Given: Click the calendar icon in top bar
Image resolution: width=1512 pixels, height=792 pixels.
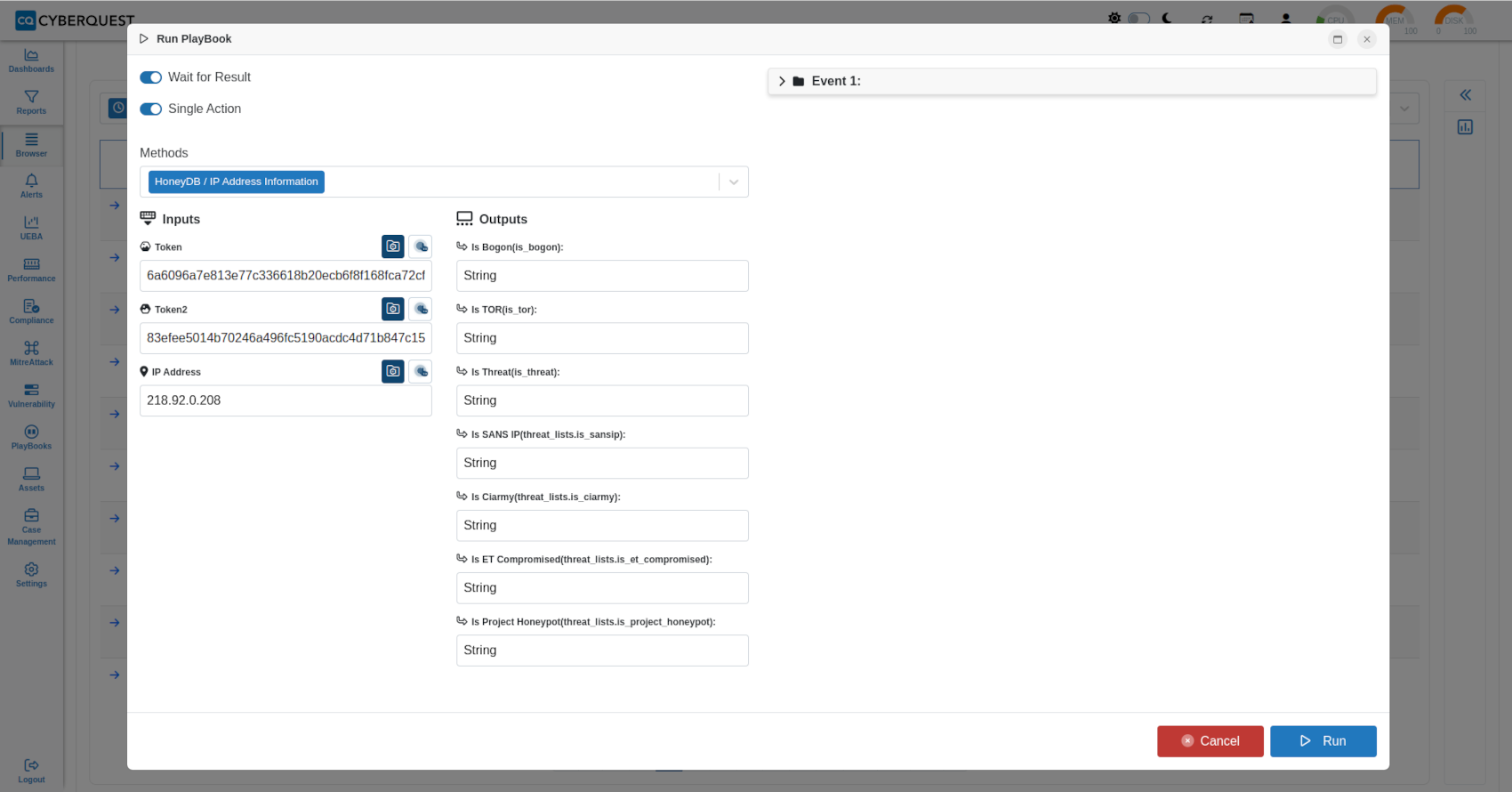Looking at the screenshot, I should tap(1246, 19).
